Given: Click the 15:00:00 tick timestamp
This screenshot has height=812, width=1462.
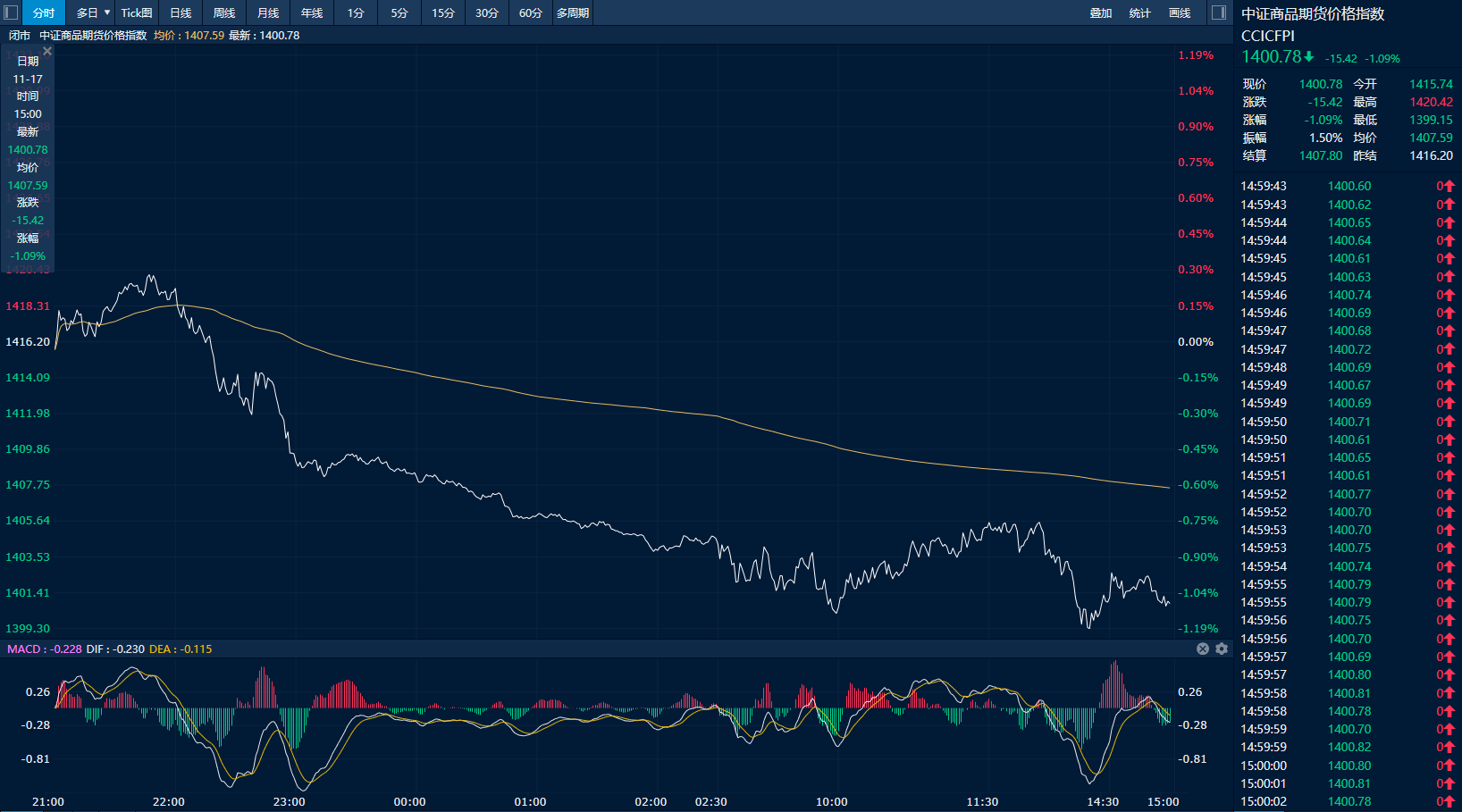Looking at the screenshot, I should [1264, 766].
